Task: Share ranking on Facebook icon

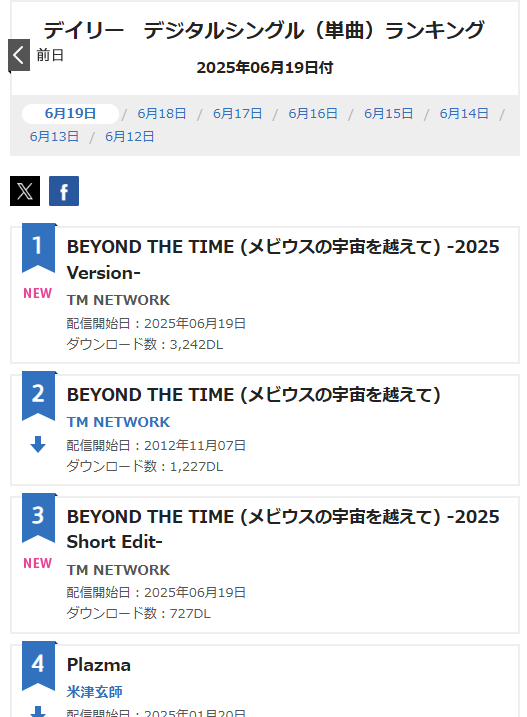Action: tap(64, 191)
